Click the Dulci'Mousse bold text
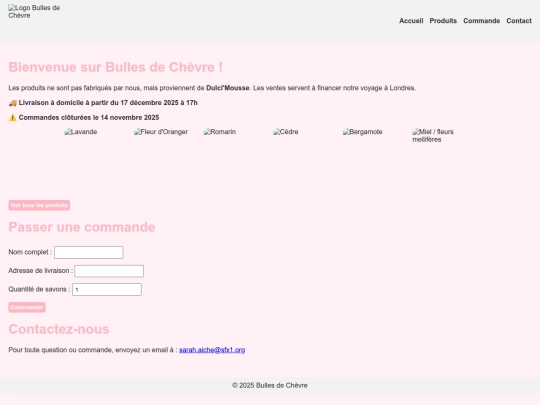 point(228,88)
